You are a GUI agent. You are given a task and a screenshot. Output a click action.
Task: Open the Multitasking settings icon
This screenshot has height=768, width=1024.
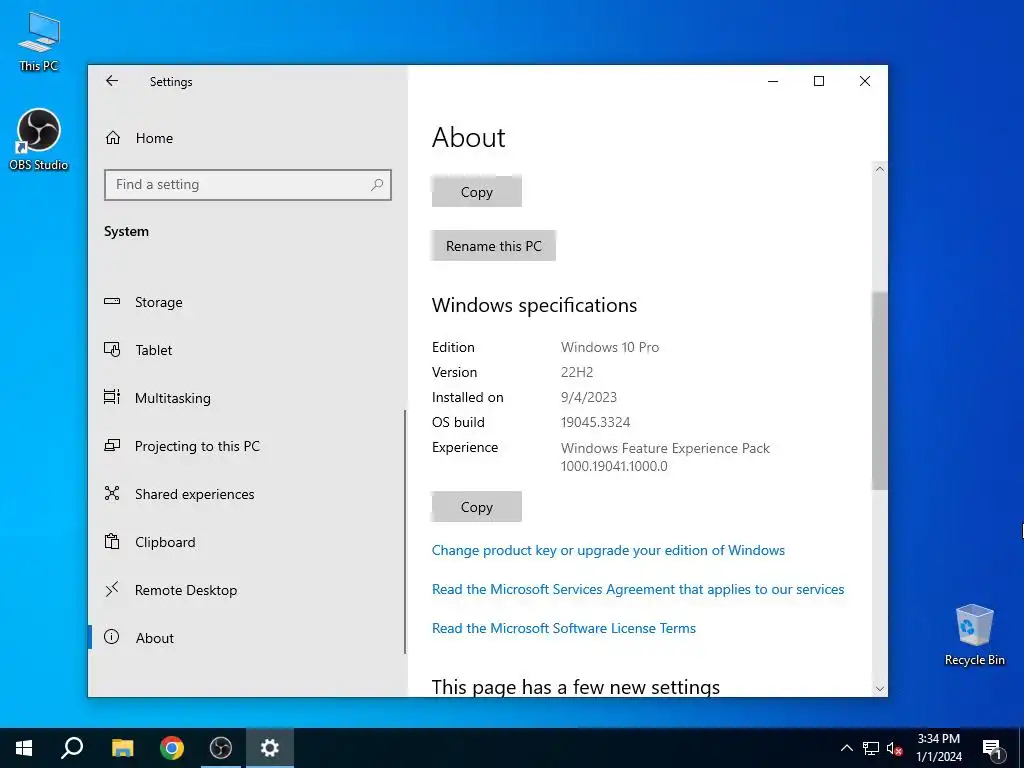(112, 398)
